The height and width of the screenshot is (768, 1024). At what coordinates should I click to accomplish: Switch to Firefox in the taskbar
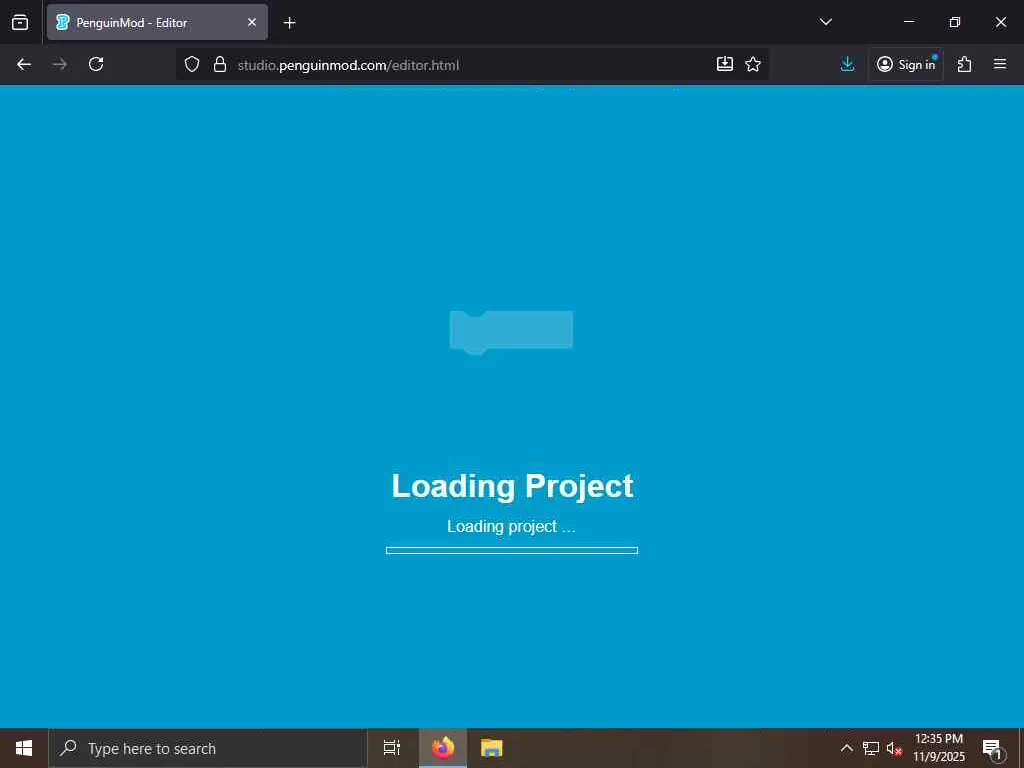443,748
